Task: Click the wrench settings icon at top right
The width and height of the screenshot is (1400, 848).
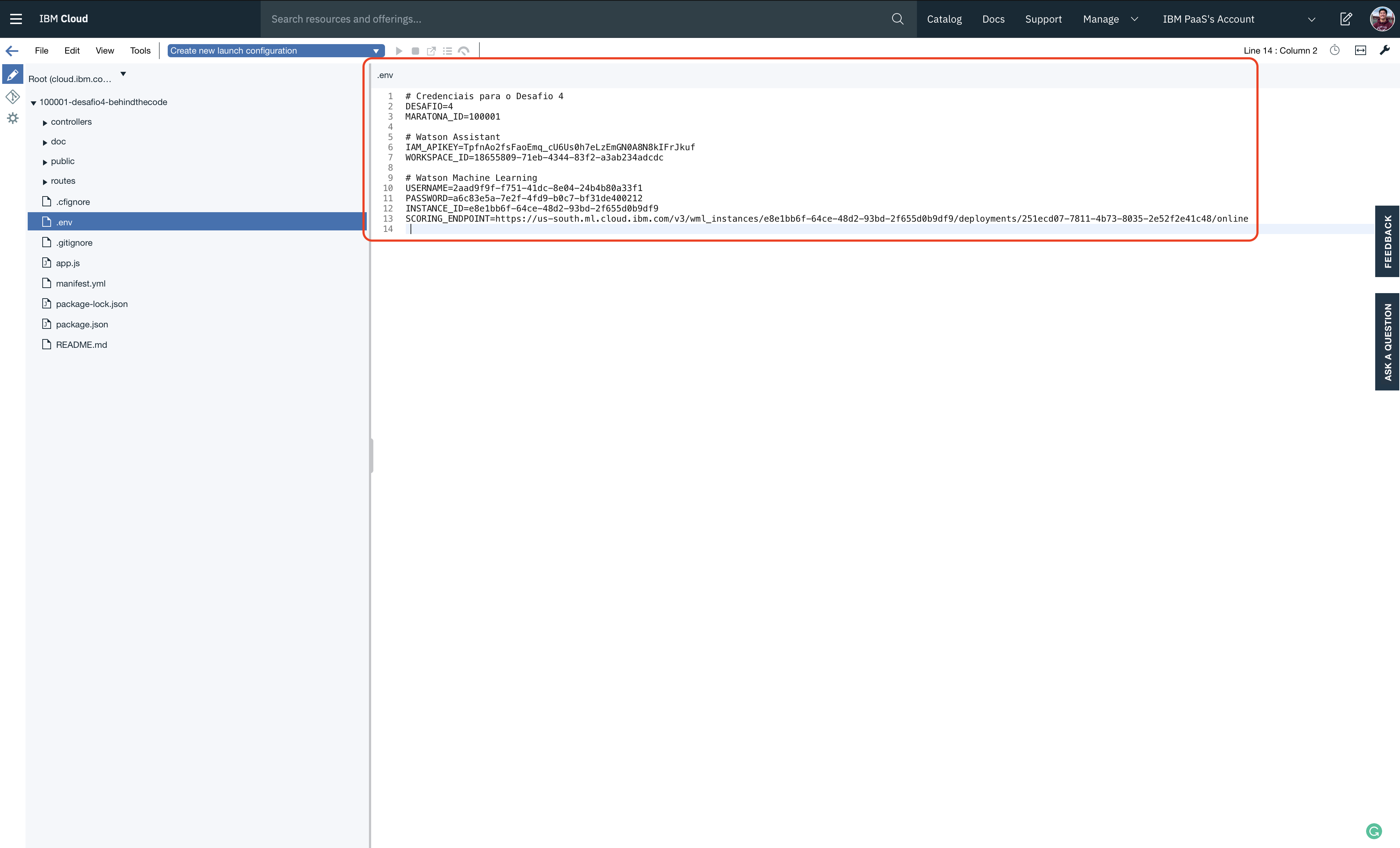Action: point(1385,51)
